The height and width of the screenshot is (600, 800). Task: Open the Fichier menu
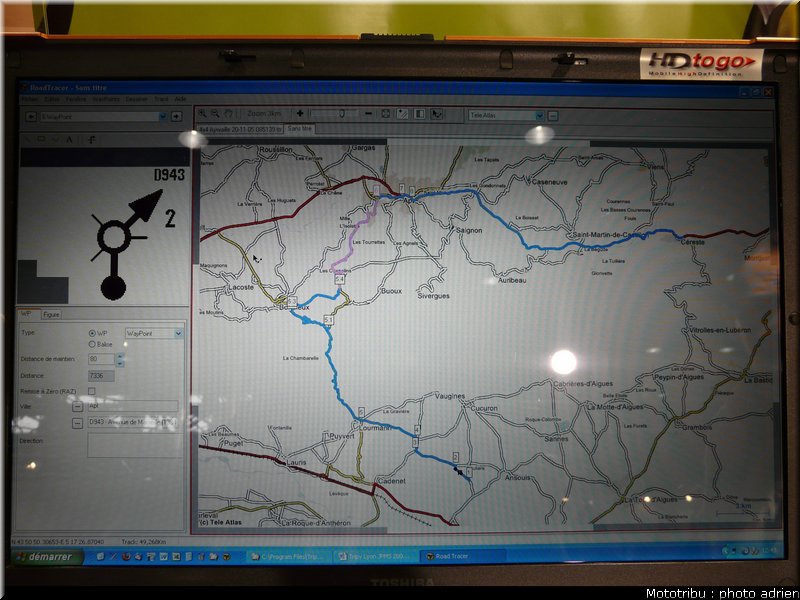(30, 99)
